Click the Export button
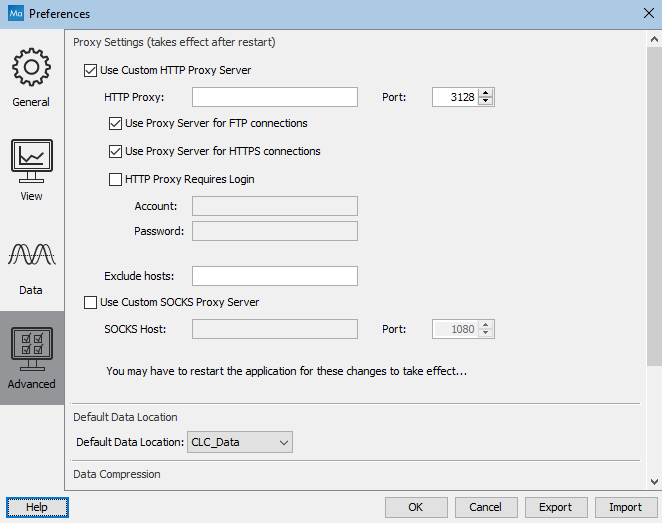Image resolution: width=662 pixels, height=523 pixels. (556, 507)
